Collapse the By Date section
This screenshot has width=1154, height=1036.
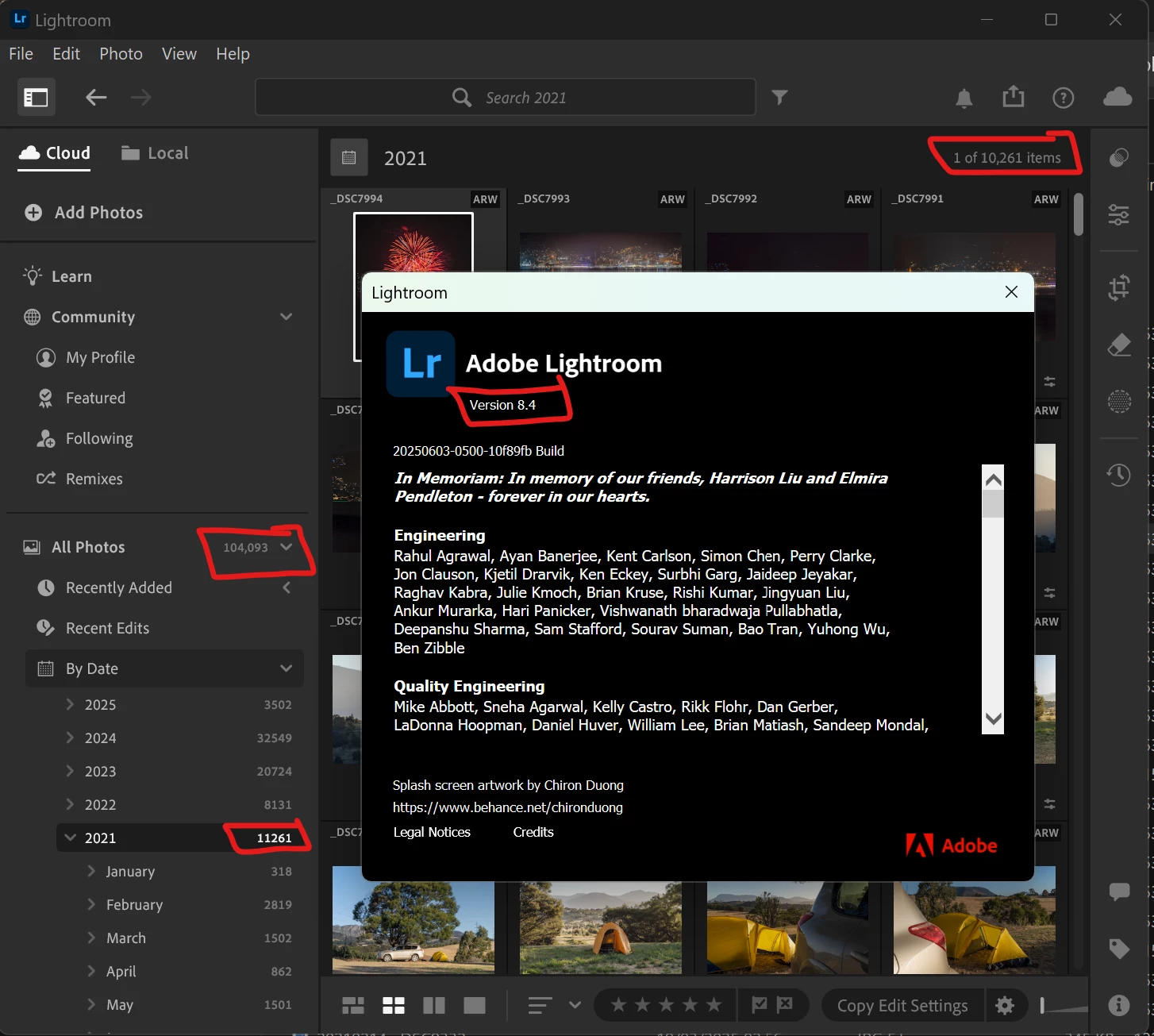287,668
